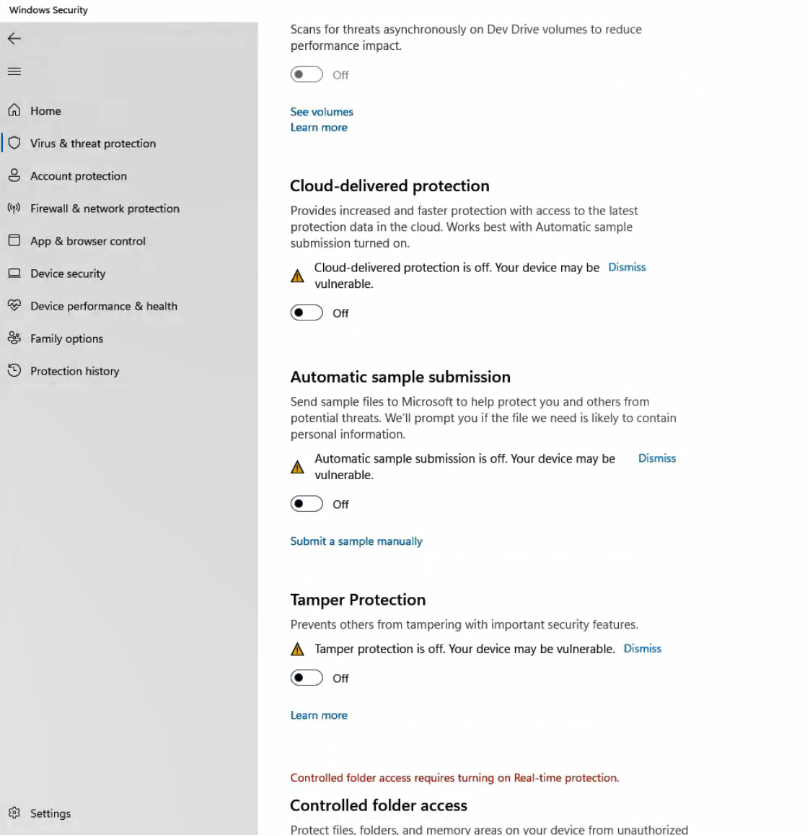Dismiss the Tamper protection warning
The image size is (811, 836).
point(642,648)
